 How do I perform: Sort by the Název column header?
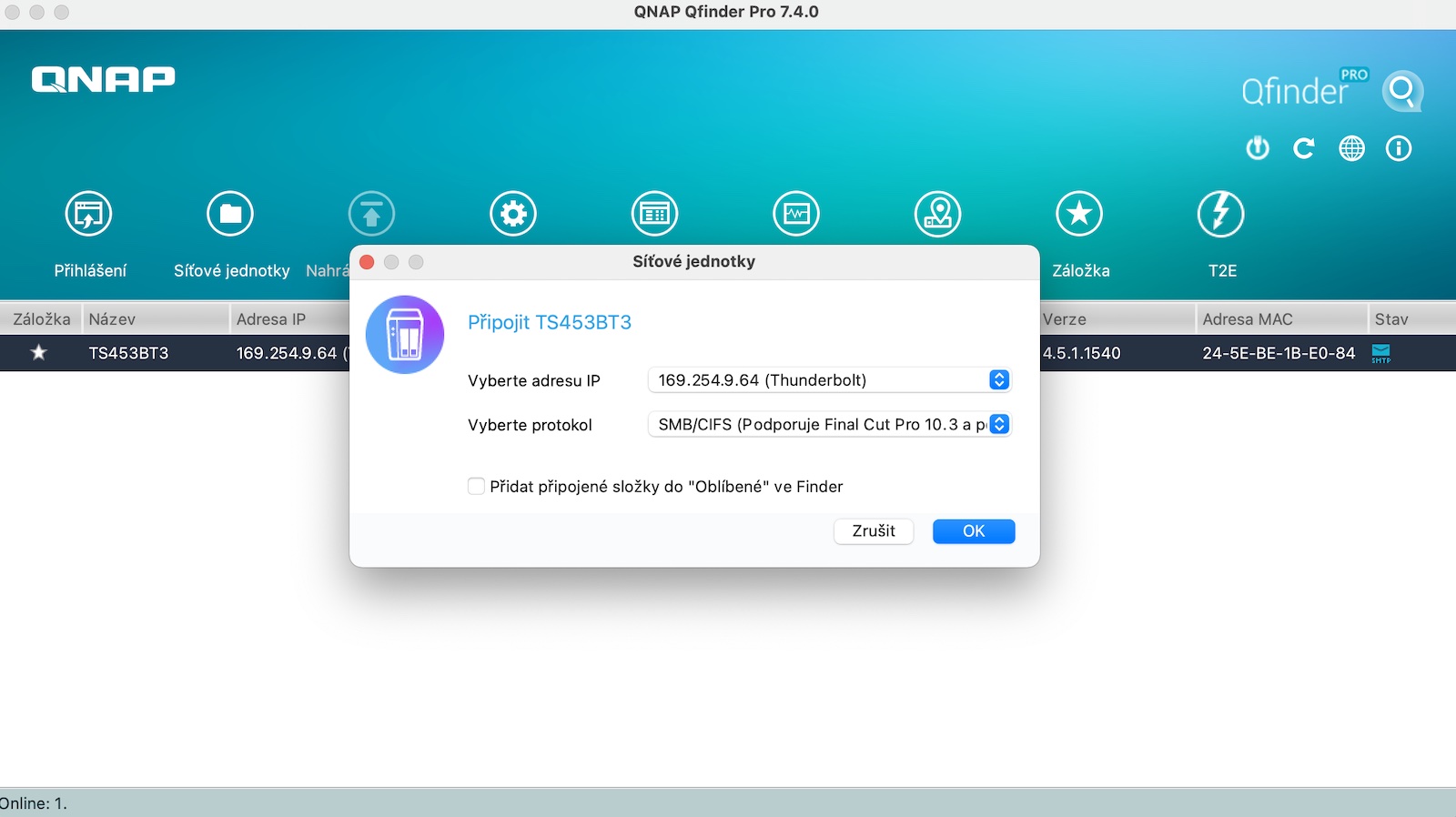pyautogui.click(x=156, y=319)
